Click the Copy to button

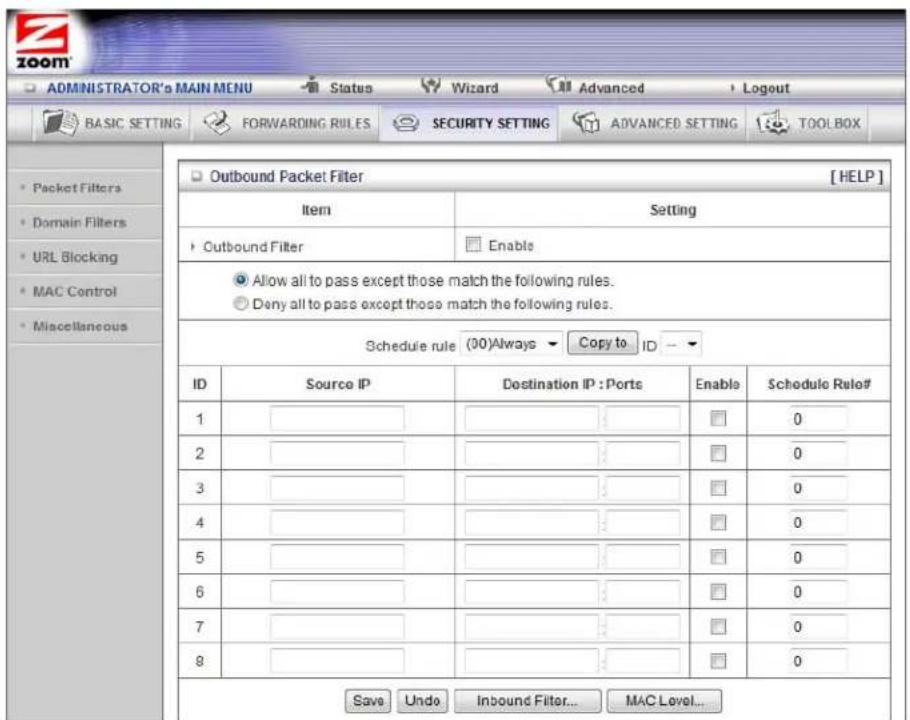click(x=602, y=343)
